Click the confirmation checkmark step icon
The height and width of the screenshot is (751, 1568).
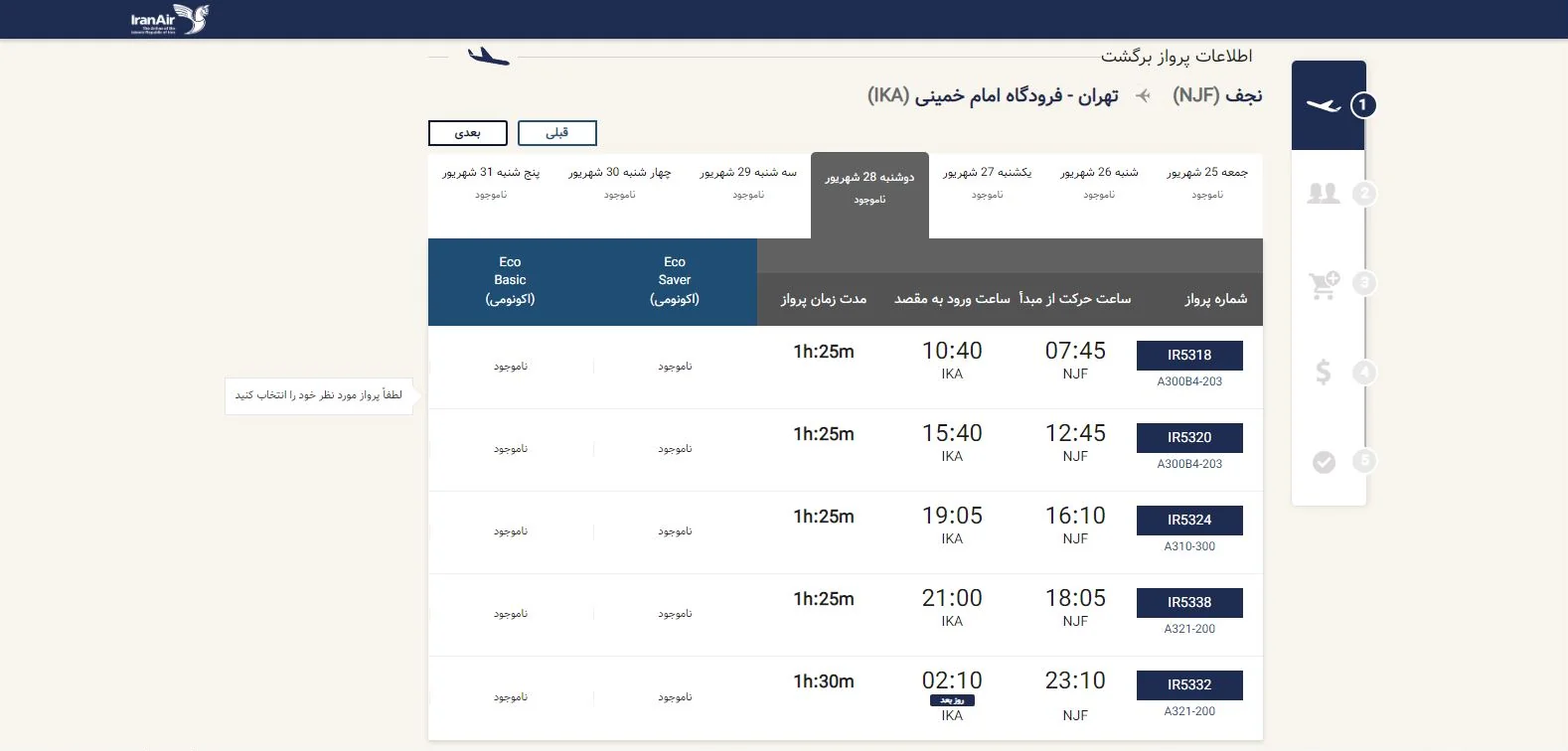[1324, 462]
